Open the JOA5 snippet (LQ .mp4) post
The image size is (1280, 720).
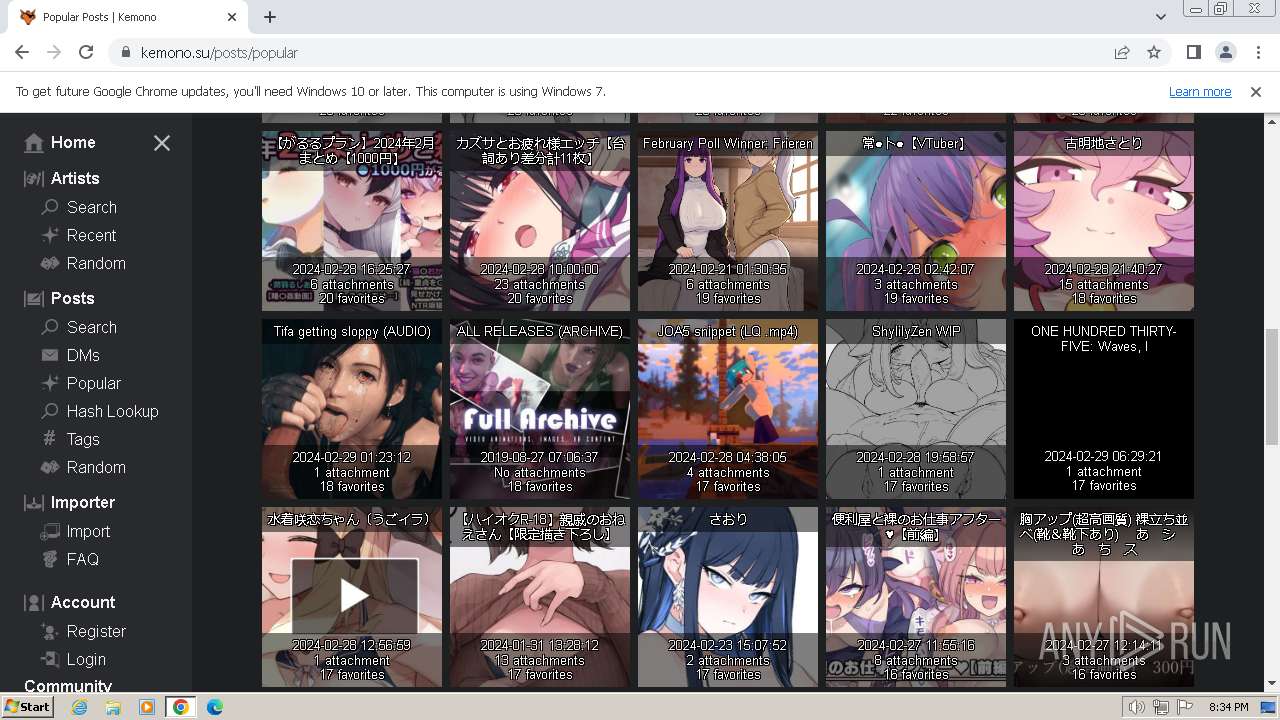(x=728, y=409)
